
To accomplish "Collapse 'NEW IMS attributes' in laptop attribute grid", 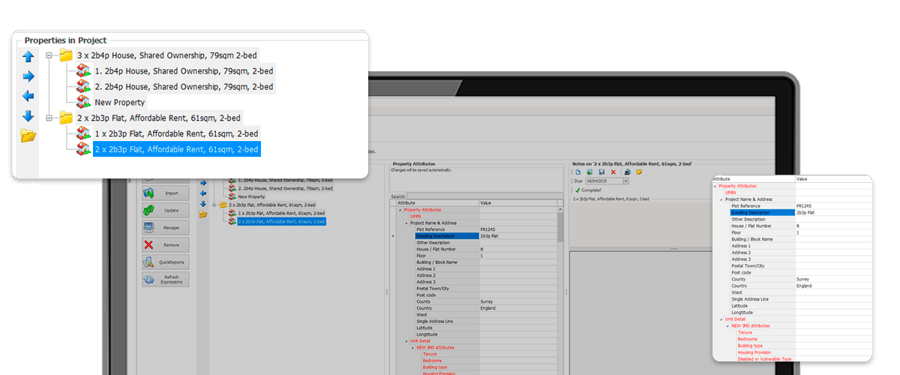I will (x=412, y=348).
